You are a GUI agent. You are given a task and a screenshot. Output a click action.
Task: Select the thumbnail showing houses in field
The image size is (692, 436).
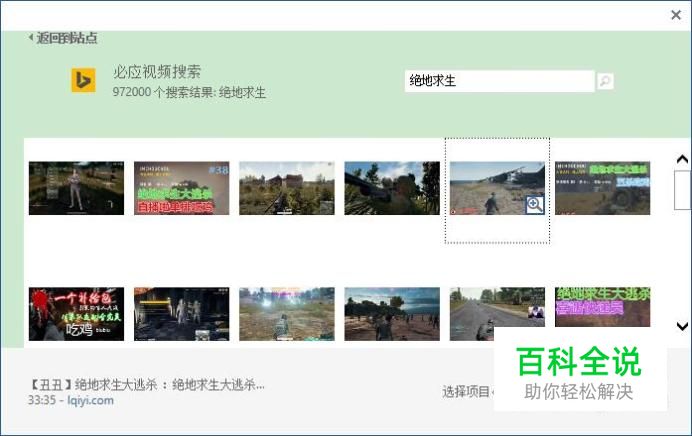tap(287, 188)
